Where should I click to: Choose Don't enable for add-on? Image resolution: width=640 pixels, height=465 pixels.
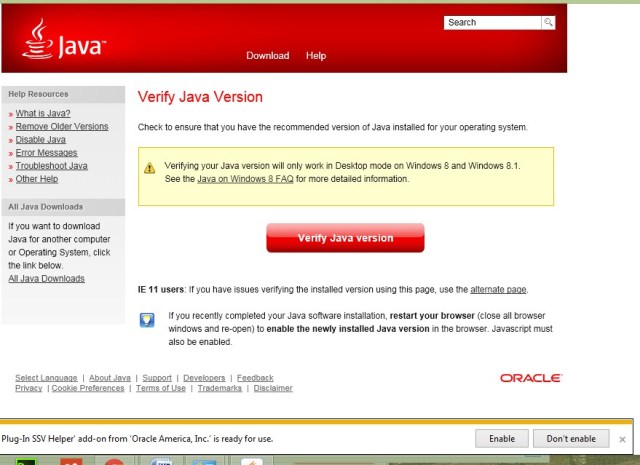click(x=571, y=438)
